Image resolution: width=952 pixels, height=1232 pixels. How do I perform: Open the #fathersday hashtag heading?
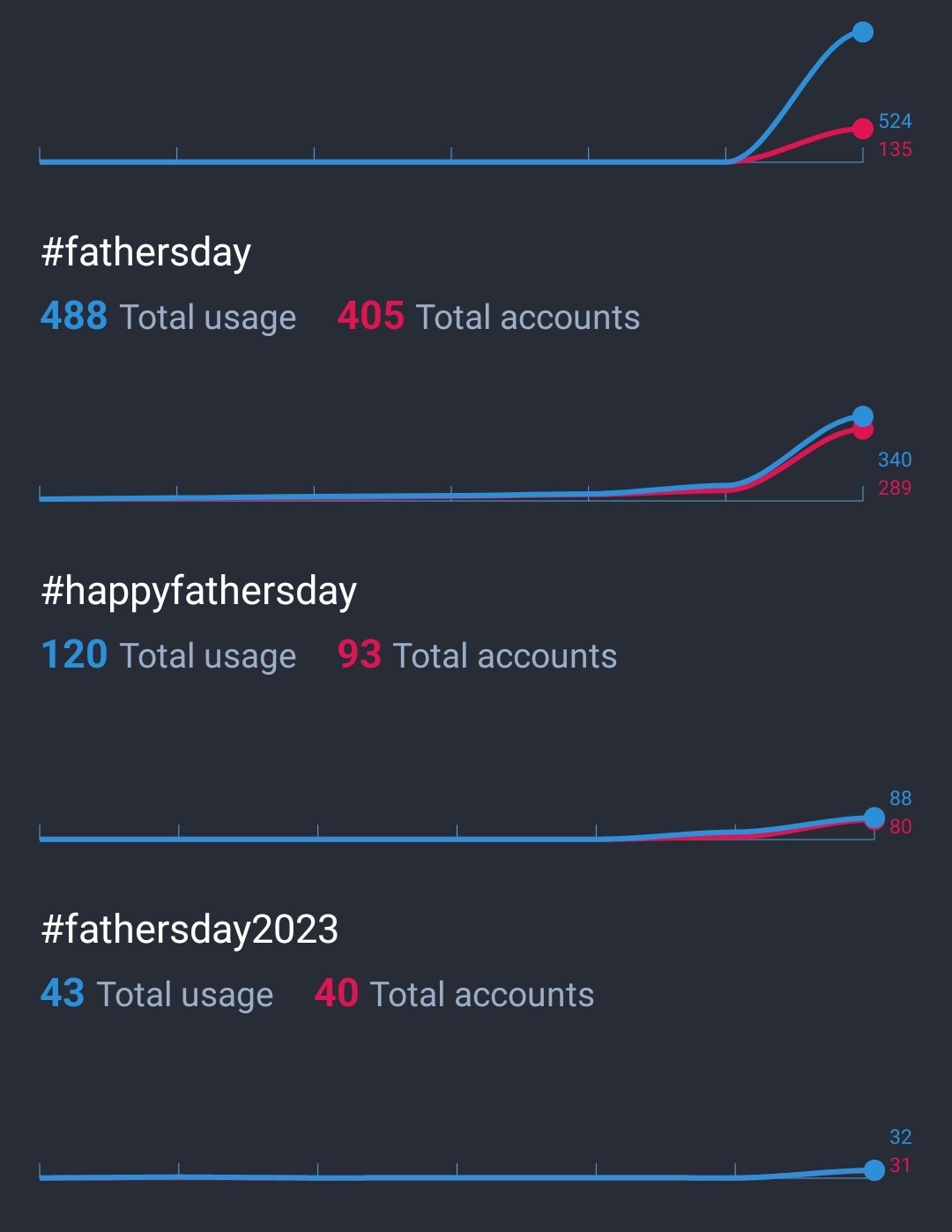[146, 252]
